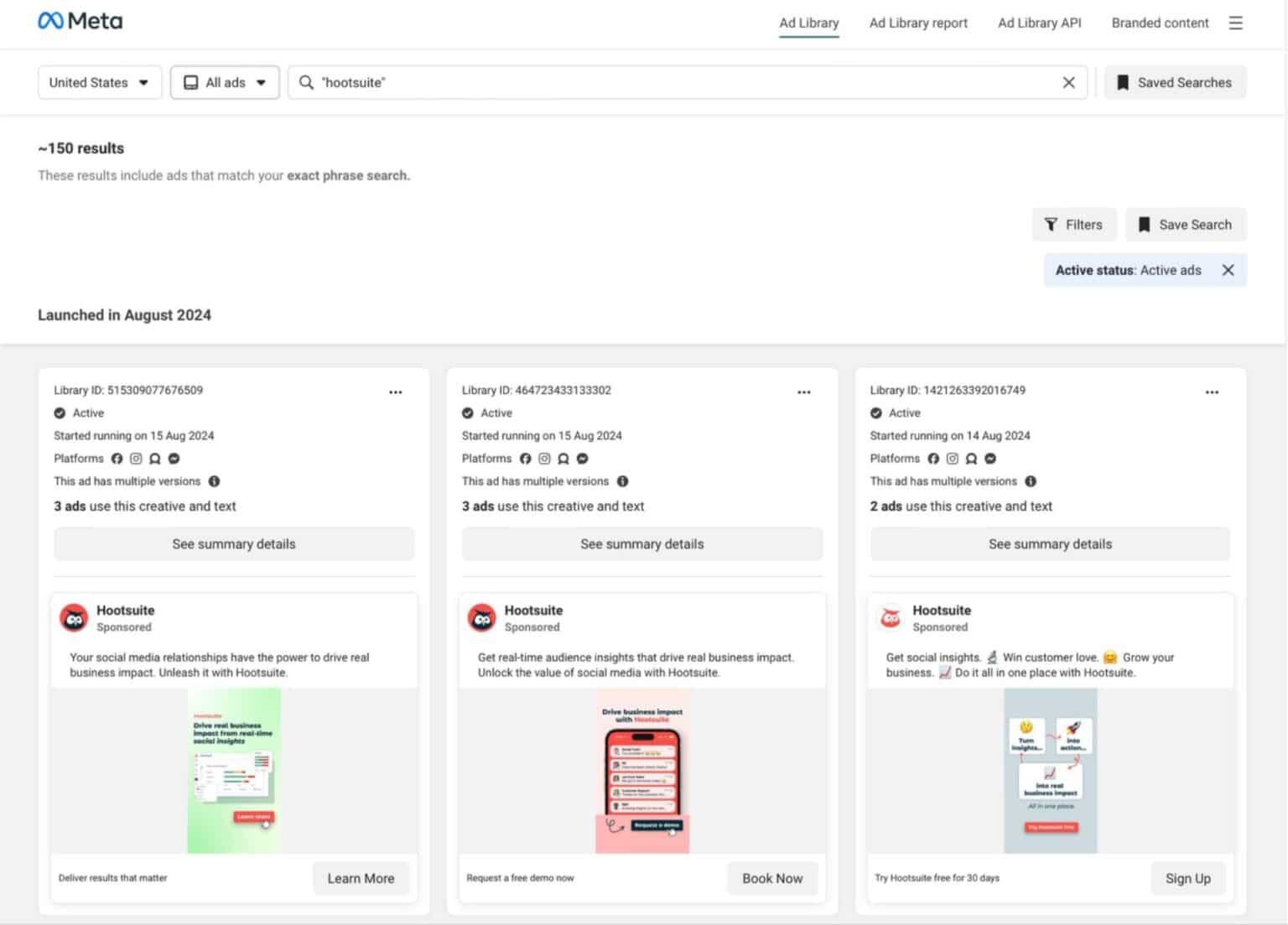Open the United States country dropdown
Image resolution: width=1288 pixels, height=925 pixels.
99,82
